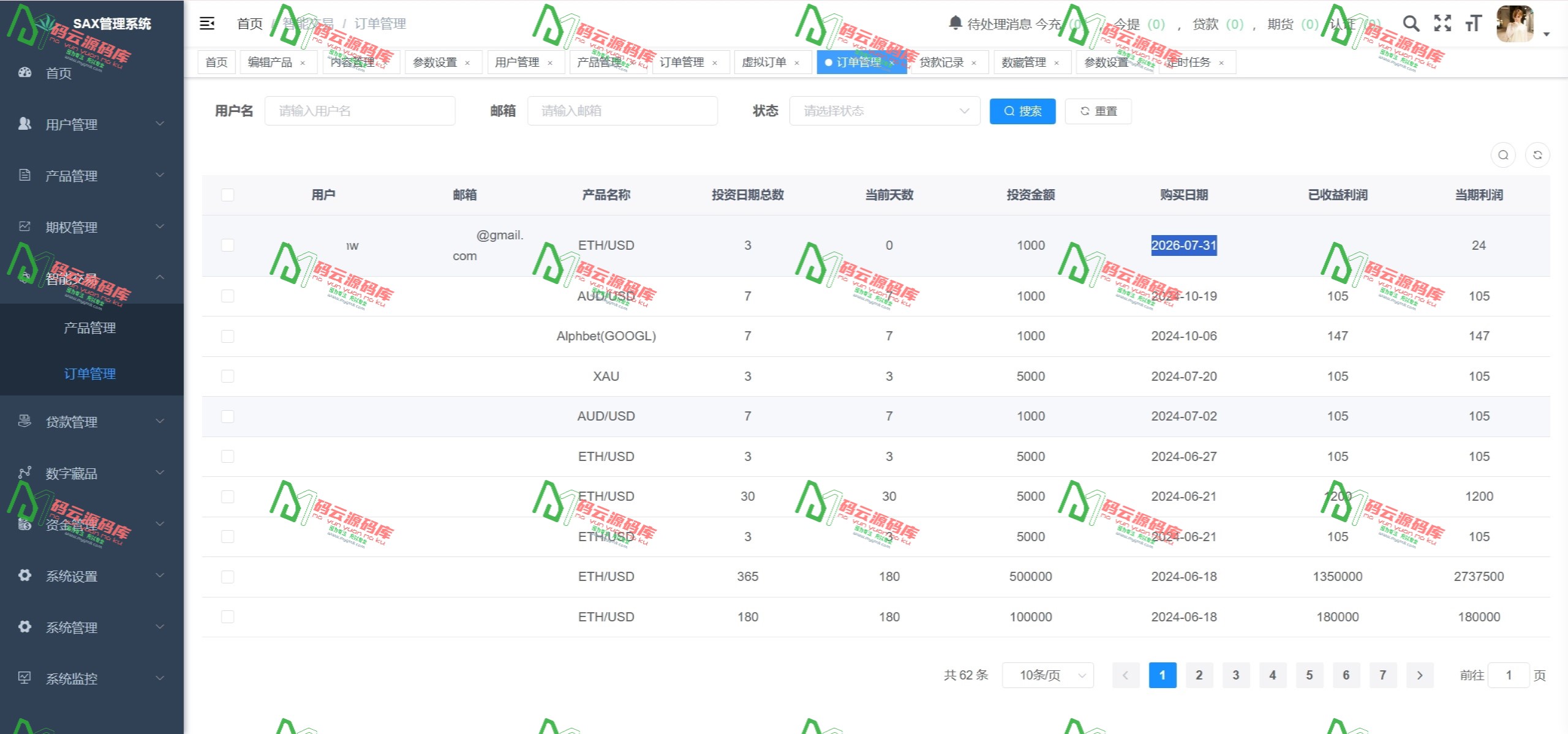Check the row dated 2024-10-19
This screenshot has height=734, width=1568.
coord(228,296)
